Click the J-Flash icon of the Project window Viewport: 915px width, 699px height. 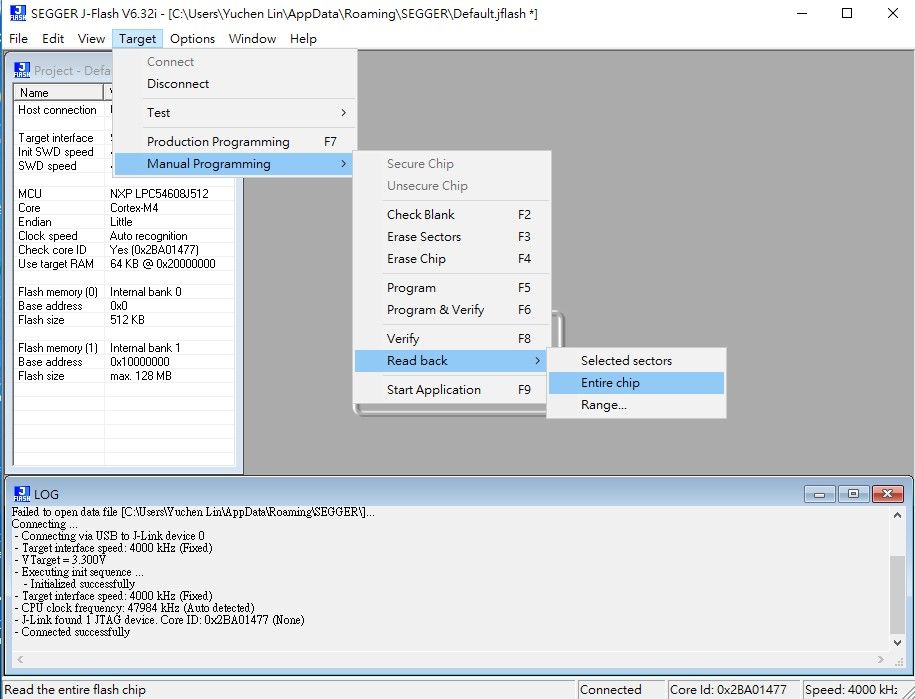(22, 70)
